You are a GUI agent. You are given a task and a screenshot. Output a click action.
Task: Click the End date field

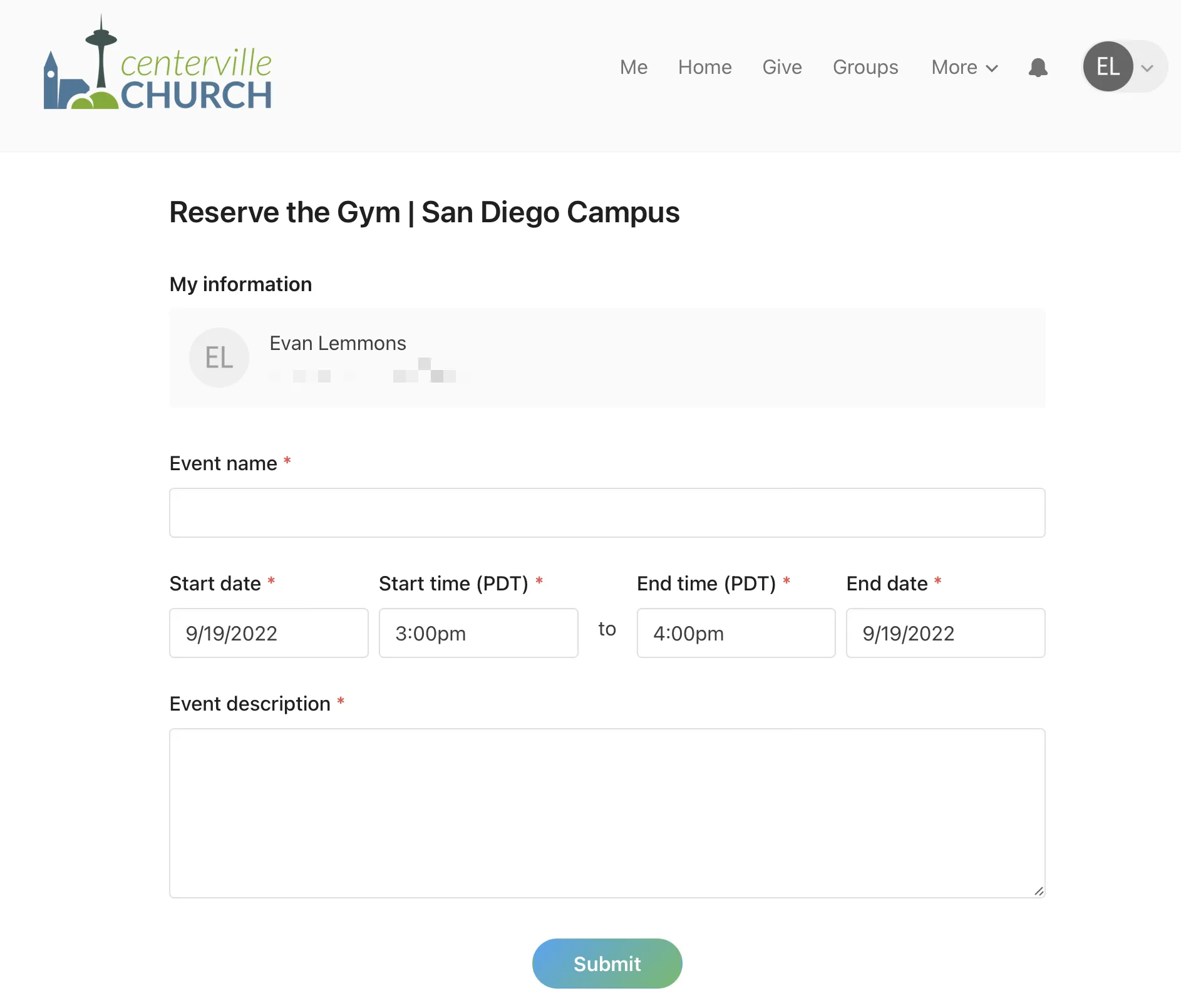click(945, 633)
